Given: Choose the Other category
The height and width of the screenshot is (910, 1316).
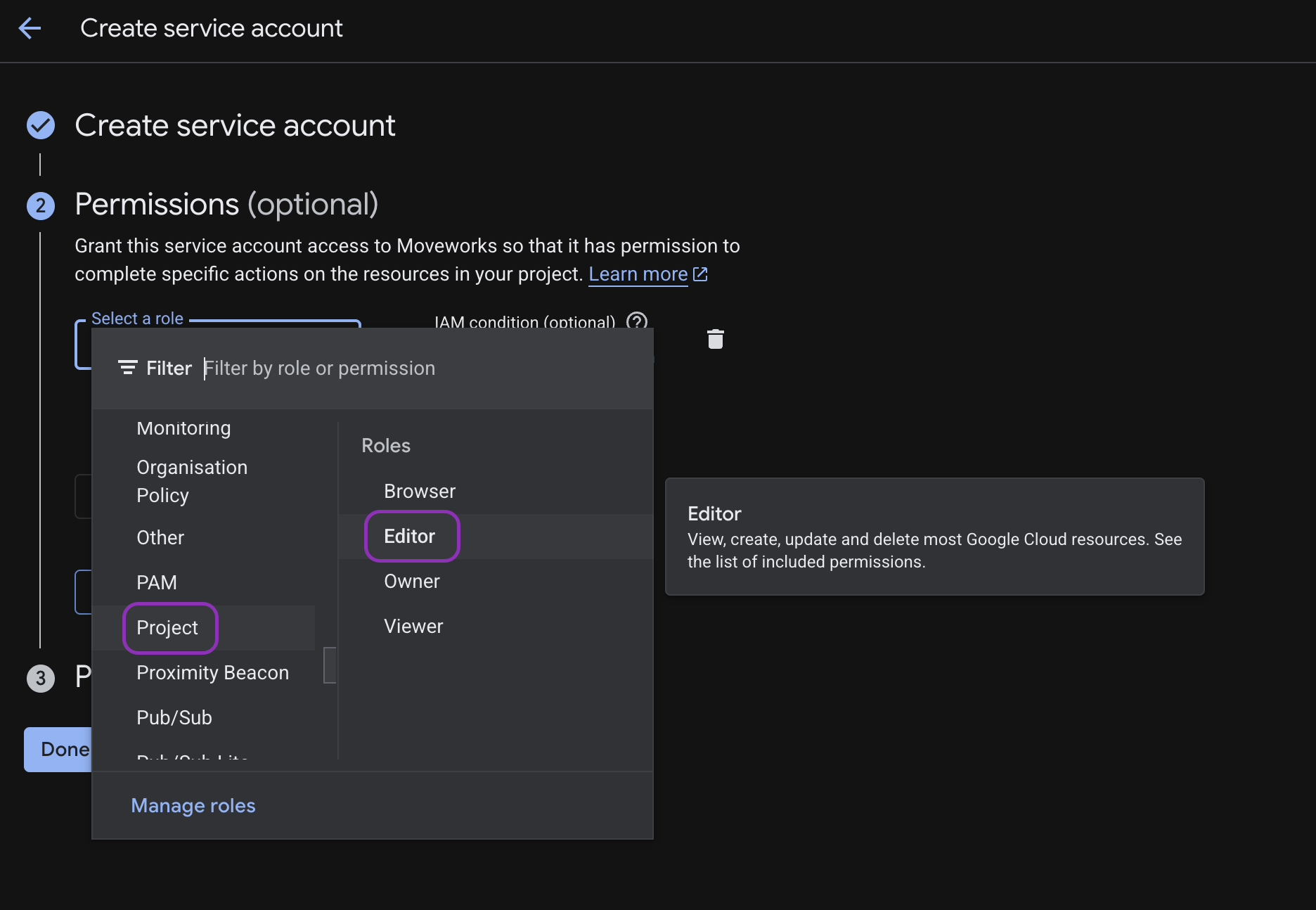Looking at the screenshot, I should [x=160, y=537].
